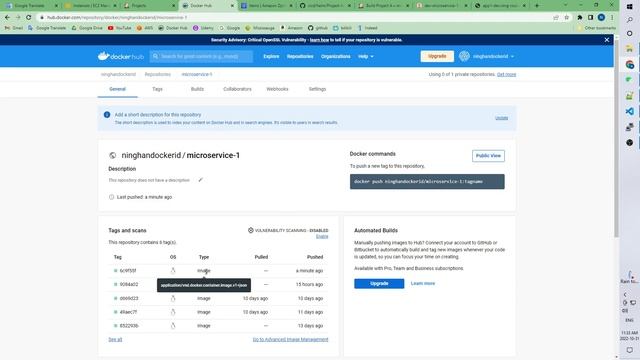Viewport: 640px width, 360px height.
Task: Open the Chrome three-dot menu
Action: [612, 18]
